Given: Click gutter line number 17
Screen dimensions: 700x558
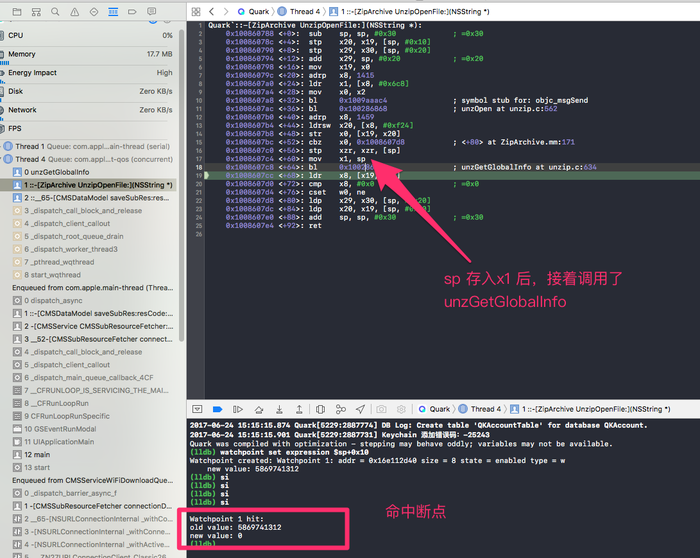Looking at the screenshot, I should click(x=199, y=159).
